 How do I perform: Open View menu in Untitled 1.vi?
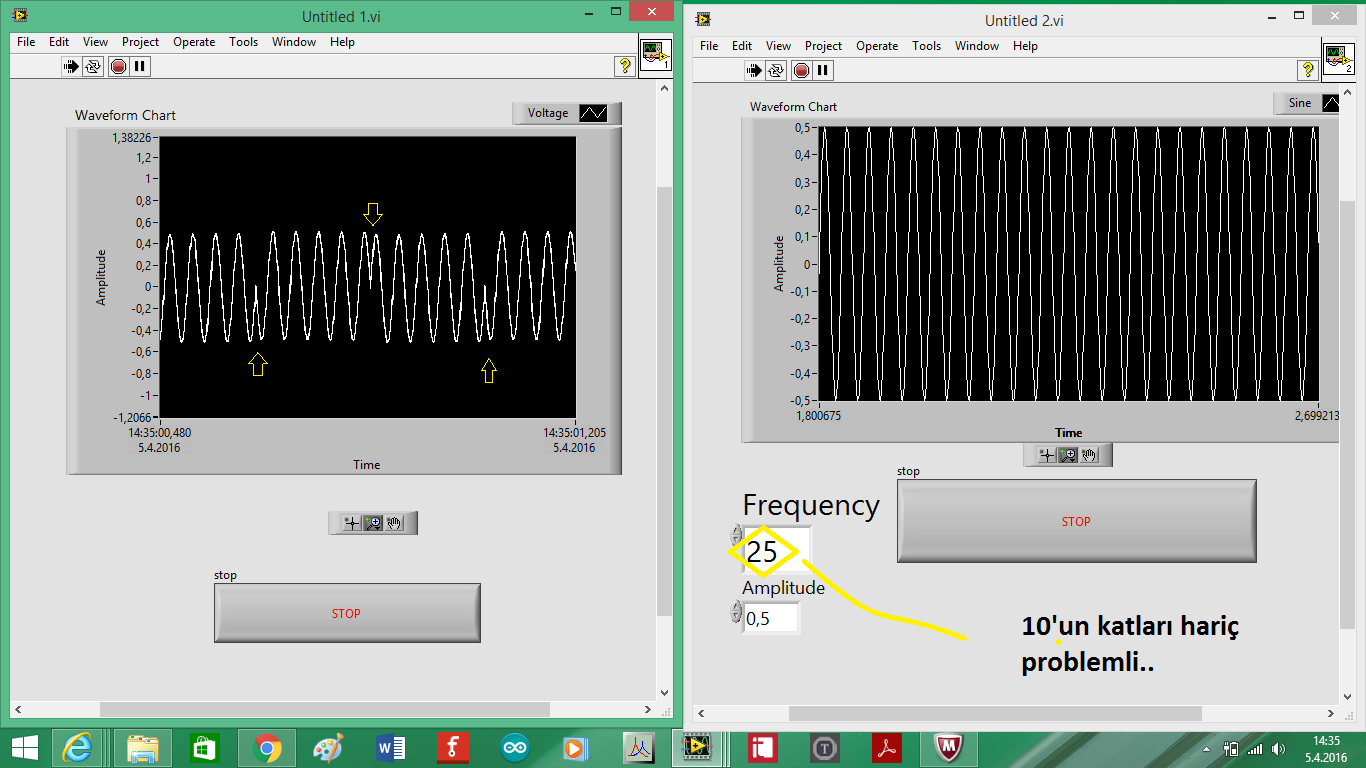tap(96, 42)
